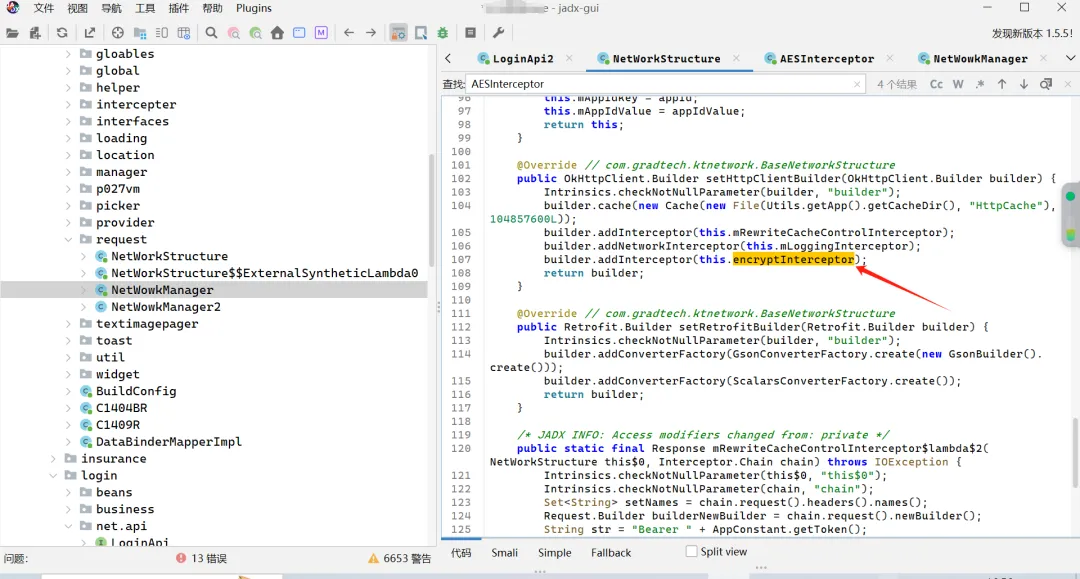
Task: Toggle match case Cc option
Action: click(x=936, y=84)
